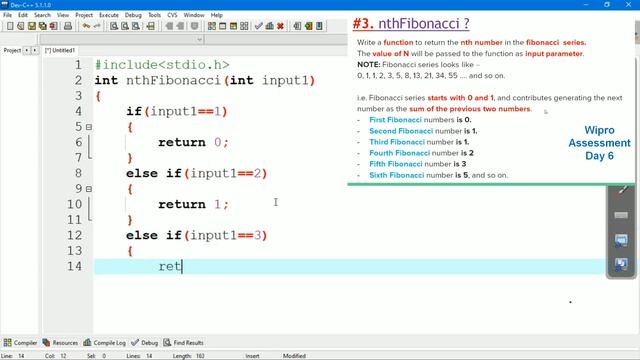Click 'return 0;' on line 6

[193, 142]
